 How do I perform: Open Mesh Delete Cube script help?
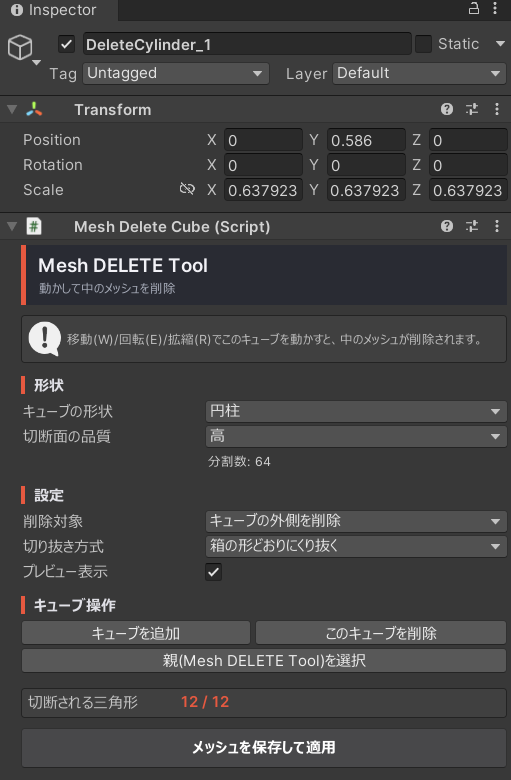pyautogui.click(x=447, y=226)
